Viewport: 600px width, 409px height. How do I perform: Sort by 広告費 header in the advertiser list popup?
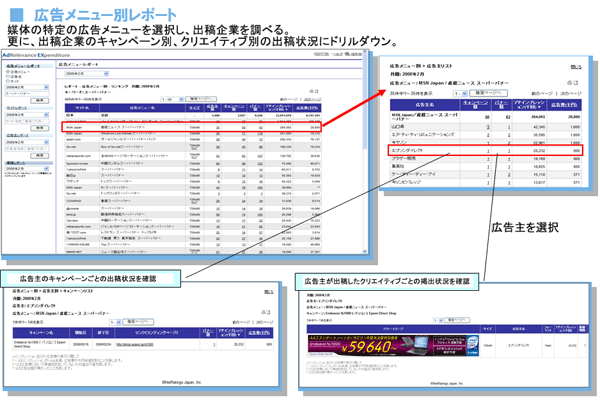564,104
